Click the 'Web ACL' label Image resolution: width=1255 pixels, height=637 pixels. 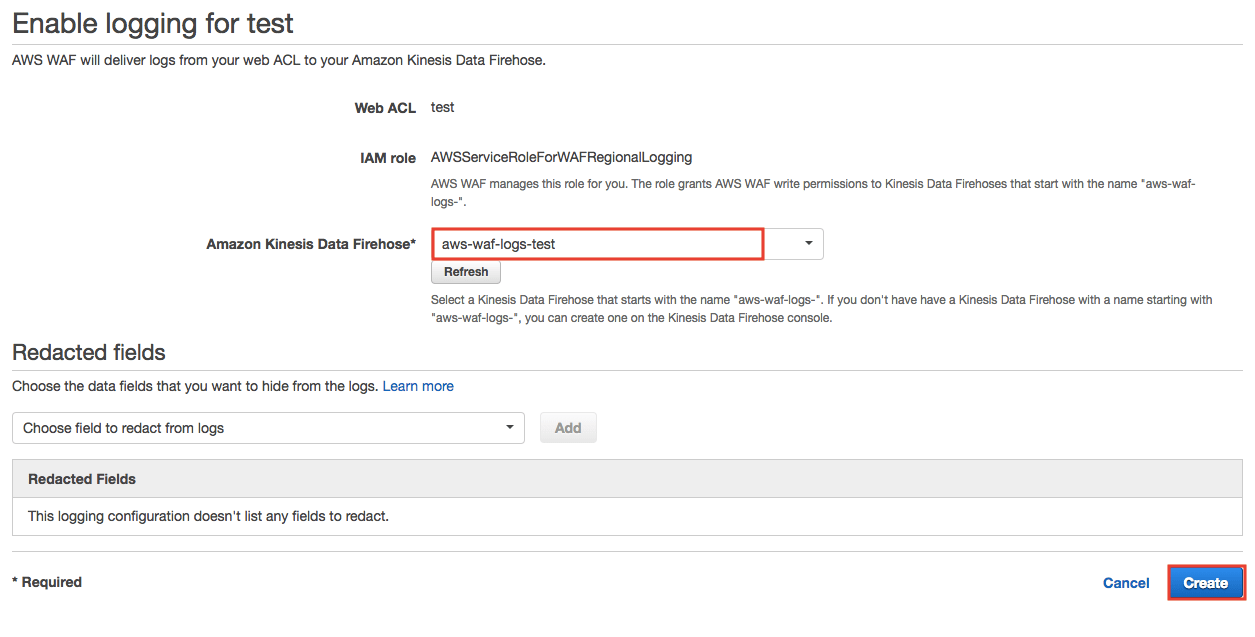click(385, 108)
